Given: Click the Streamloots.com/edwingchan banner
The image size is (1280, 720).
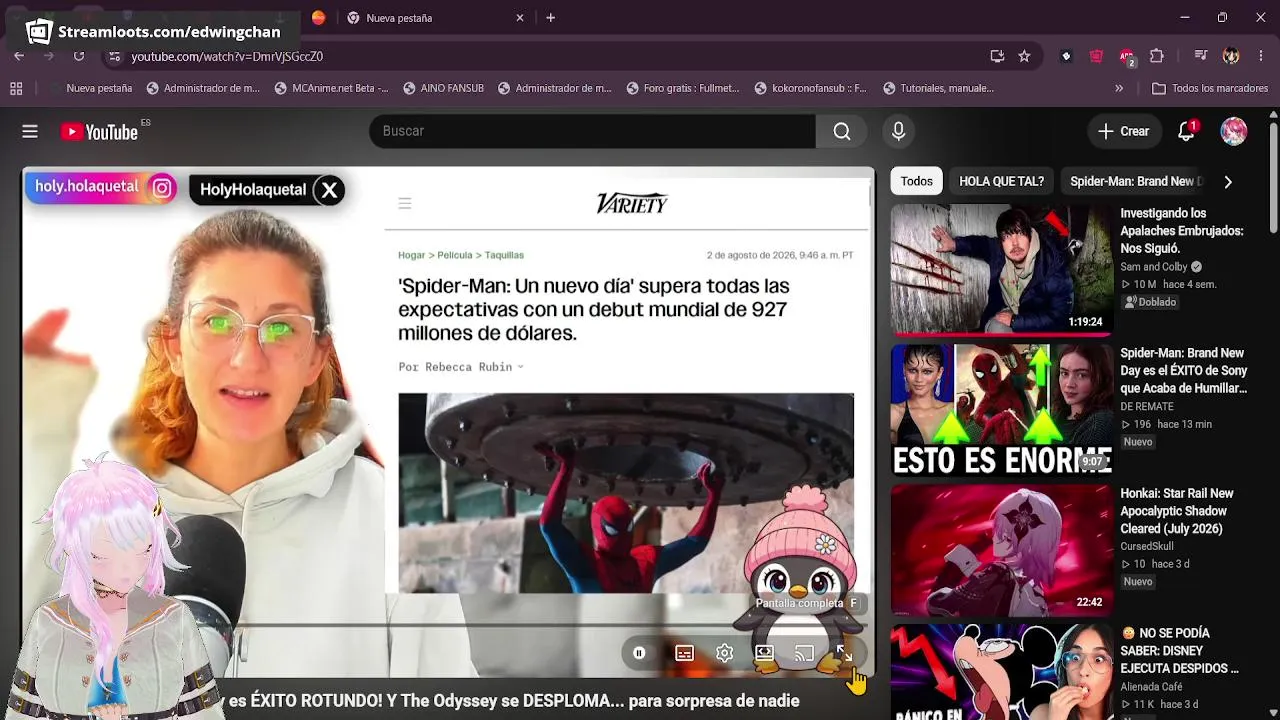Looking at the screenshot, I should coord(152,32).
